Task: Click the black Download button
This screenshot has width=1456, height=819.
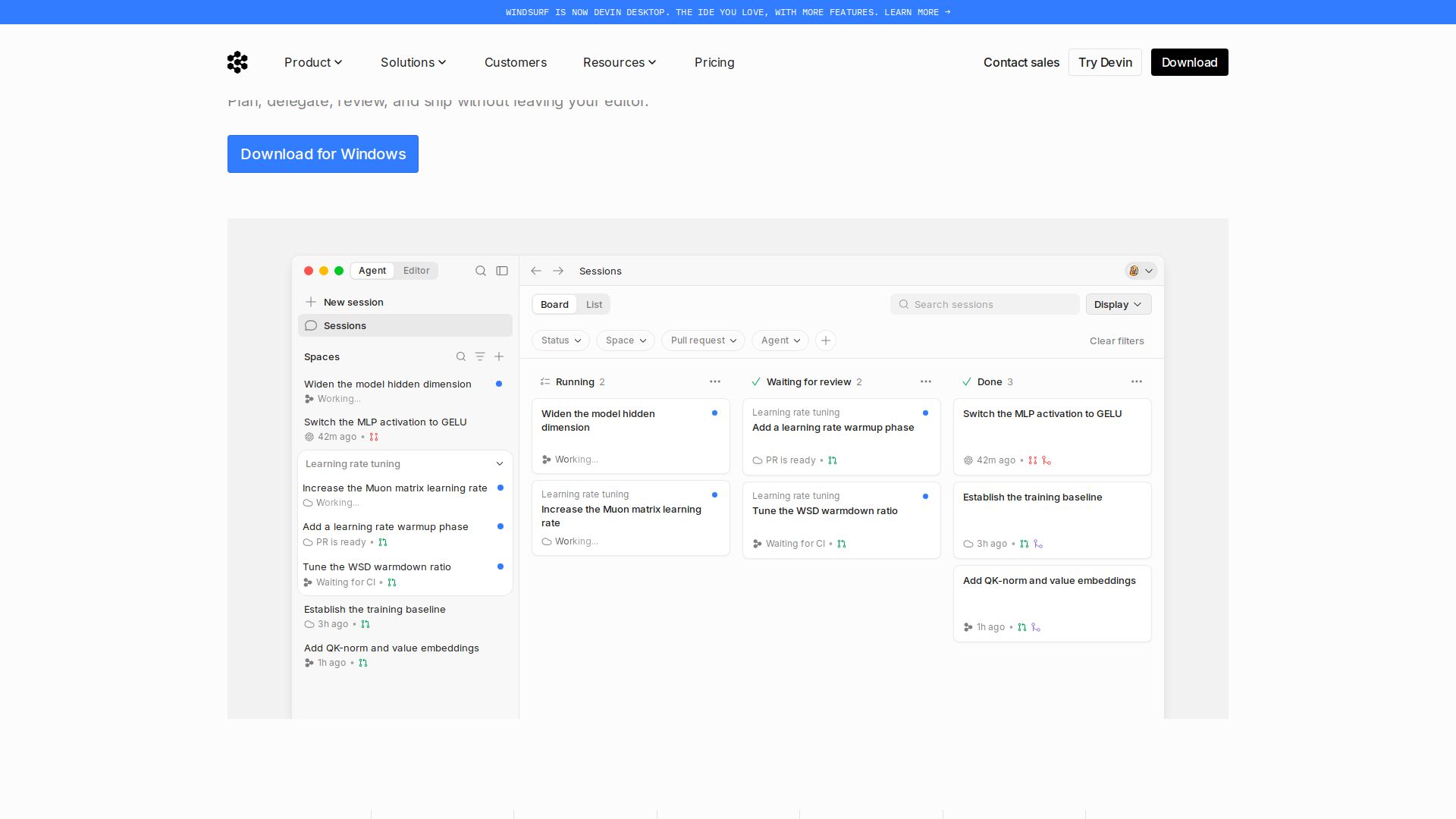Action: click(x=1189, y=62)
